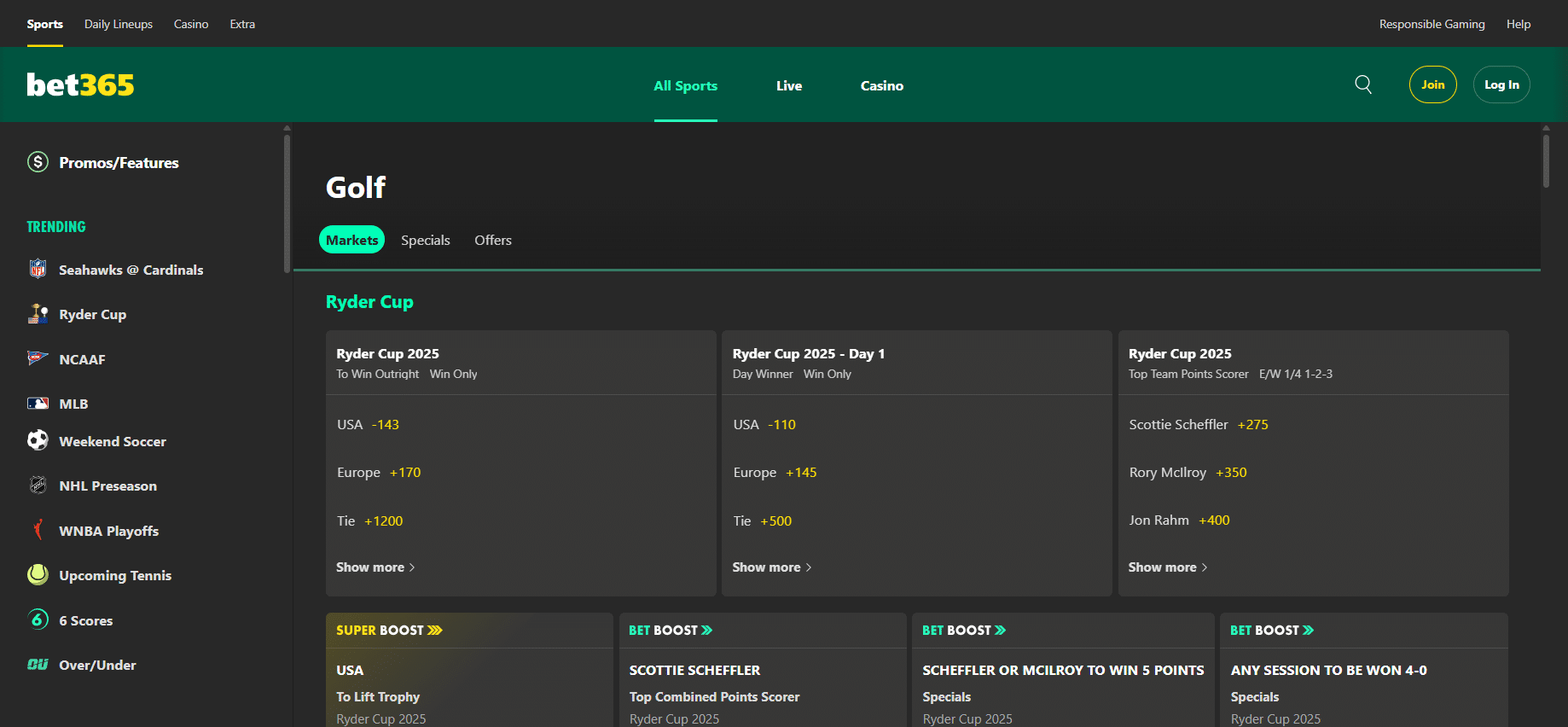Expand Show more under Day 1 Day Winner
1568x727 pixels.
(771, 567)
